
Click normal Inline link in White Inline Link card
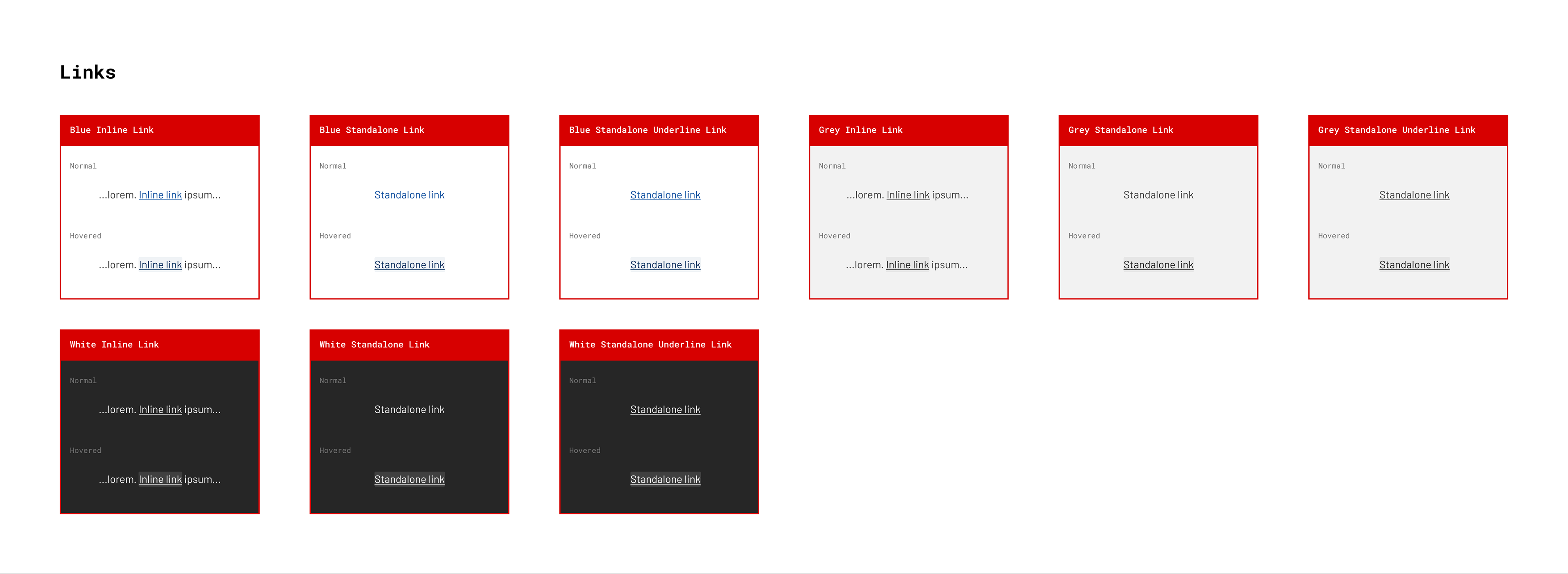pyautogui.click(x=160, y=409)
